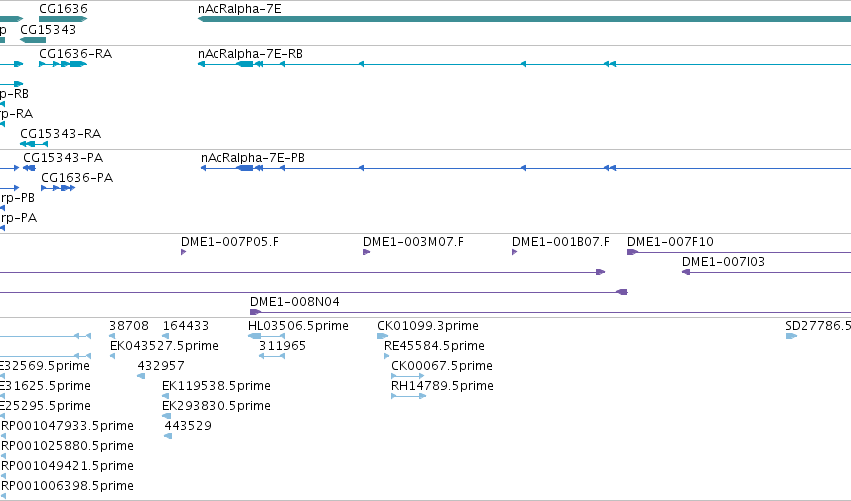Click the 38708 EST label

pos(129,326)
